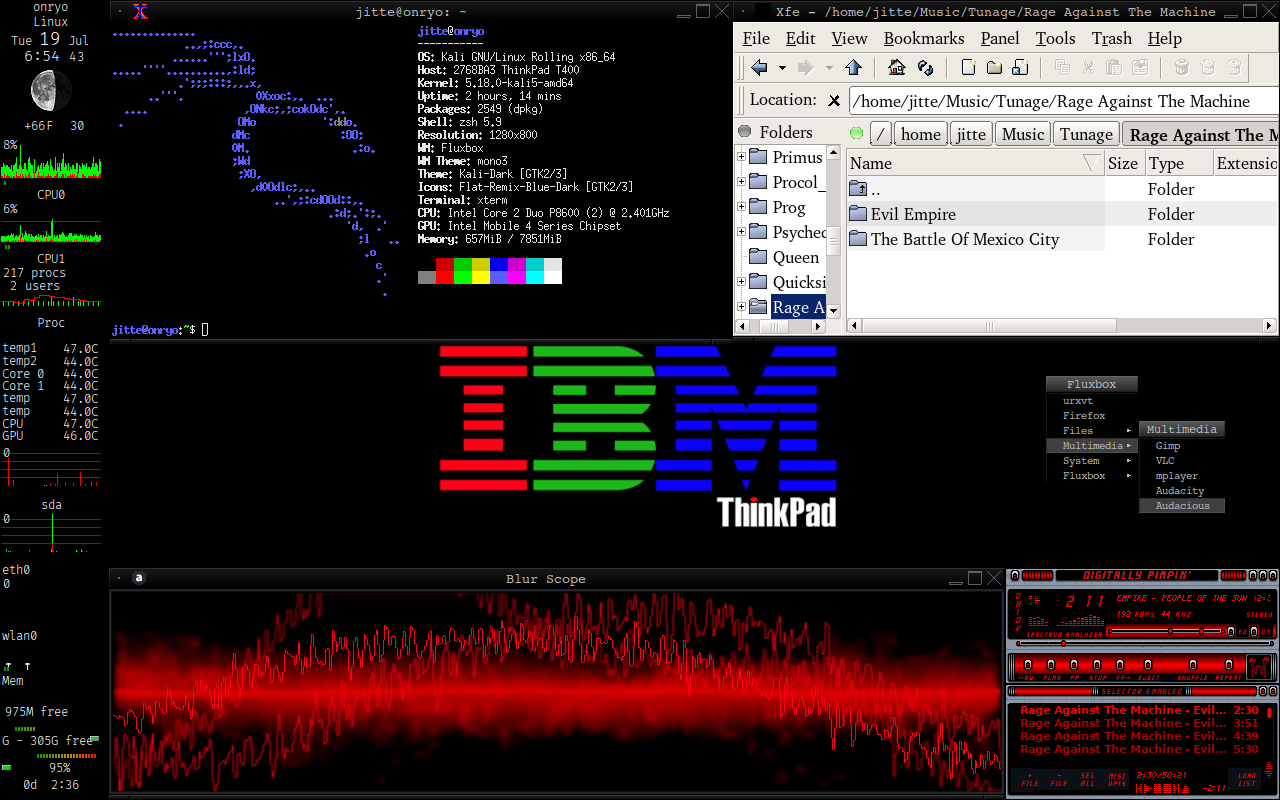Screen dimensions: 1280x800
Task: Open the System submenu in Fluxbox menu
Action: (1092, 461)
